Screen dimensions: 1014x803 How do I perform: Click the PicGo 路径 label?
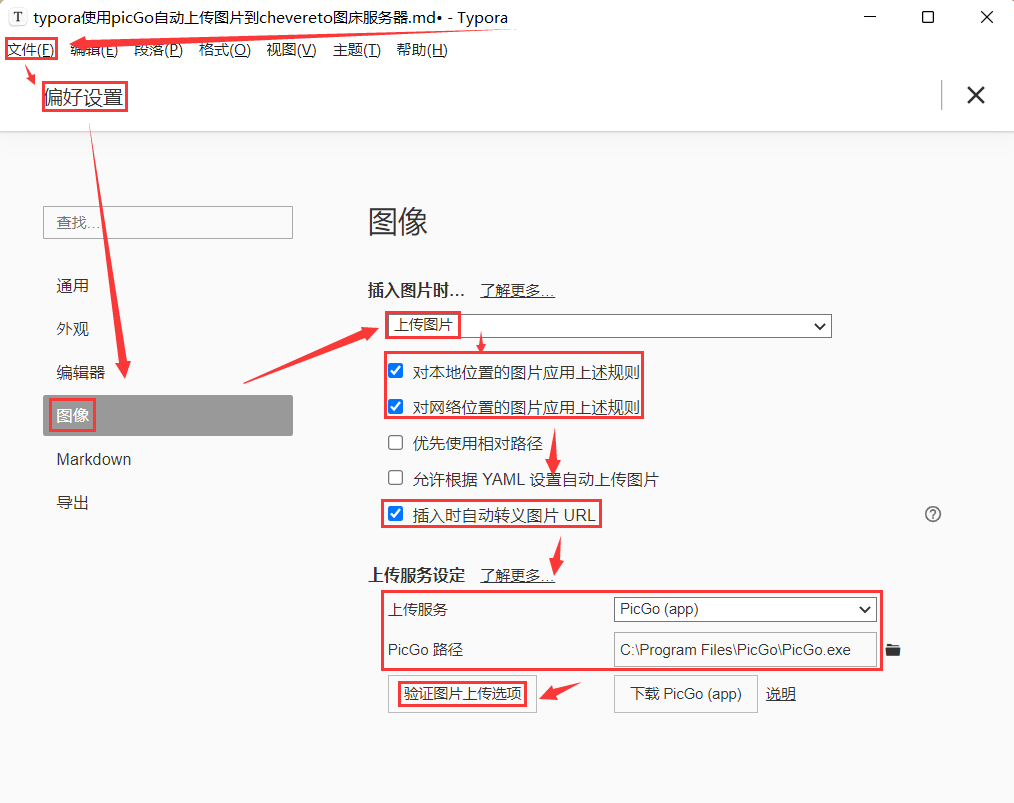(x=426, y=650)
